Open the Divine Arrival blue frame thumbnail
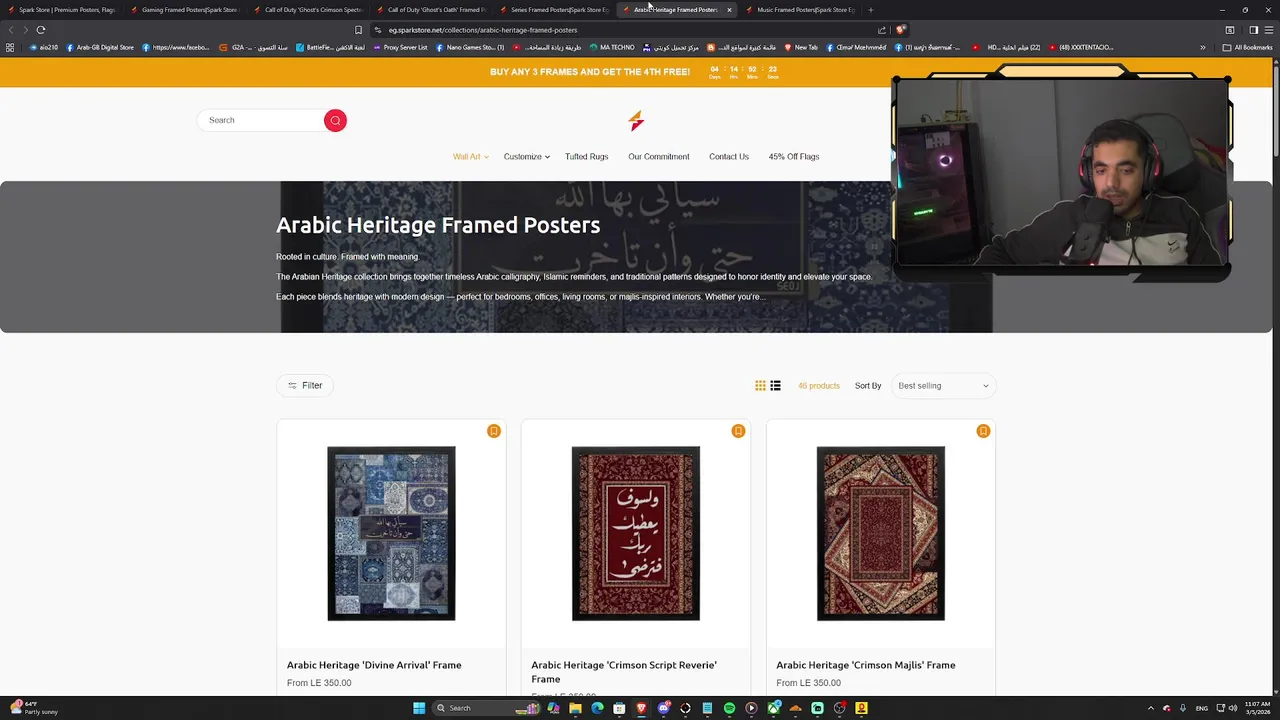This screenshot has width=1280, height=720. pos(391,534)
